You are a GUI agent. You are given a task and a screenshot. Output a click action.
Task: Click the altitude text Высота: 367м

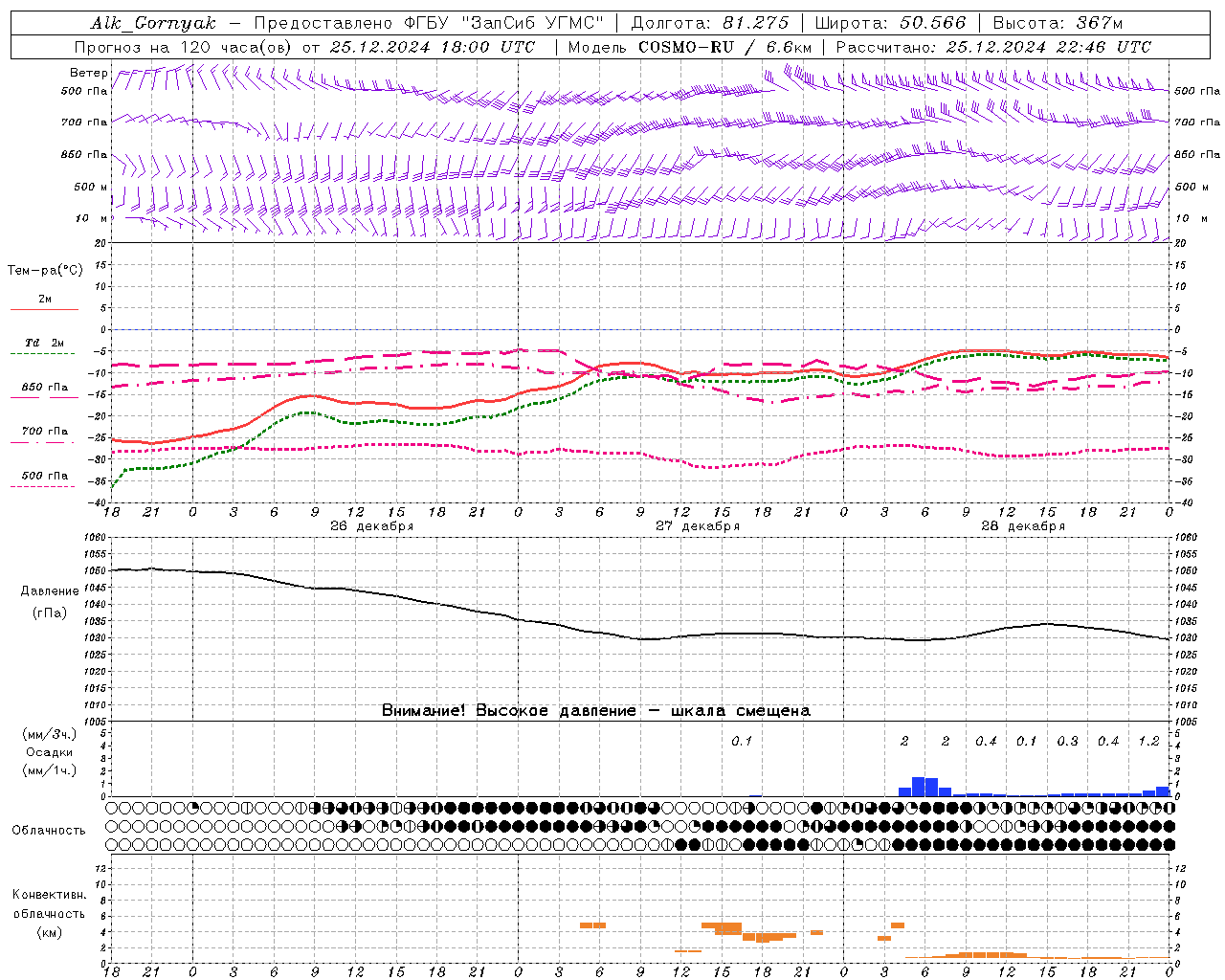(1058, 23)
